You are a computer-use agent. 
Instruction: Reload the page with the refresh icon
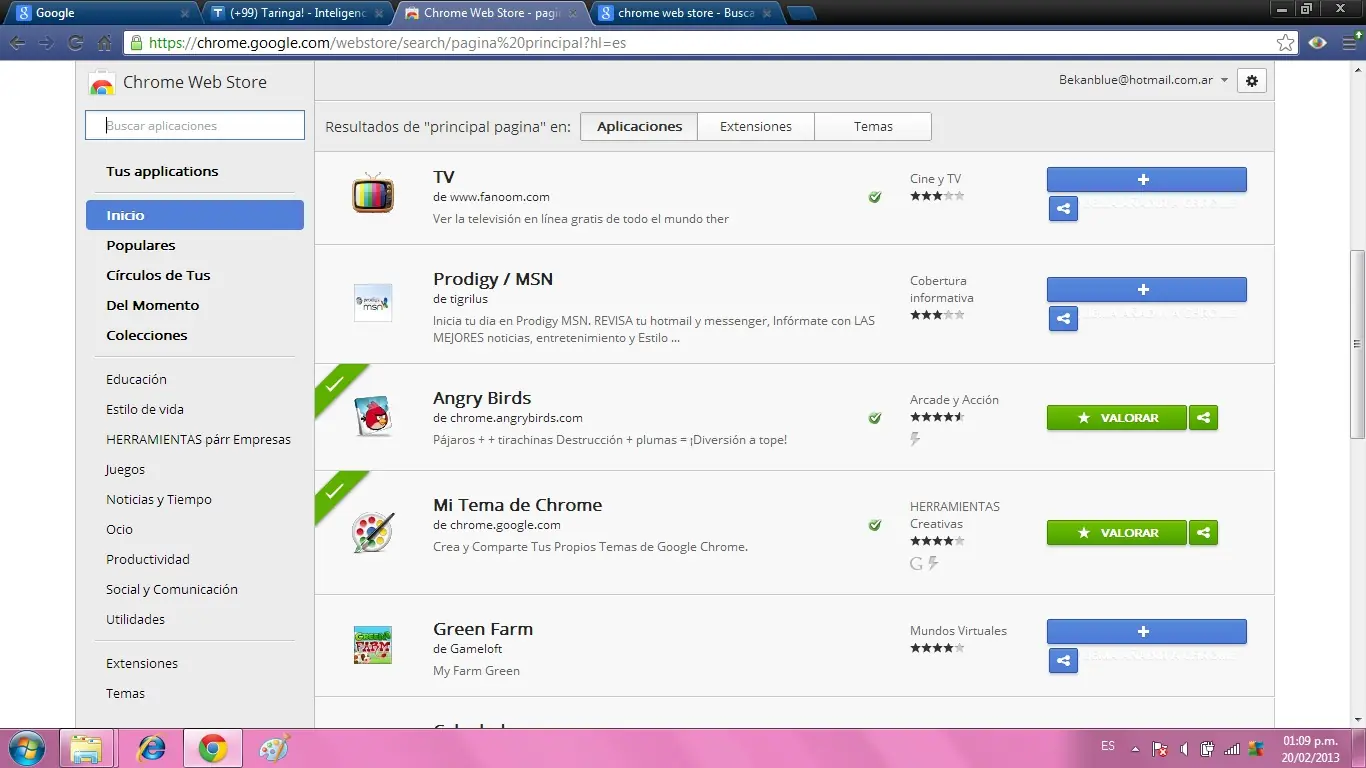(75, 43)
